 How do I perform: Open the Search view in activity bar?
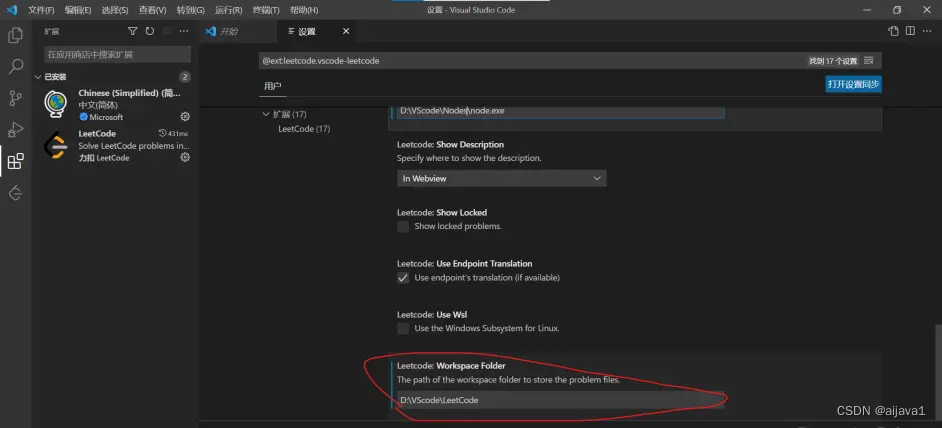(x=16, y=66)
